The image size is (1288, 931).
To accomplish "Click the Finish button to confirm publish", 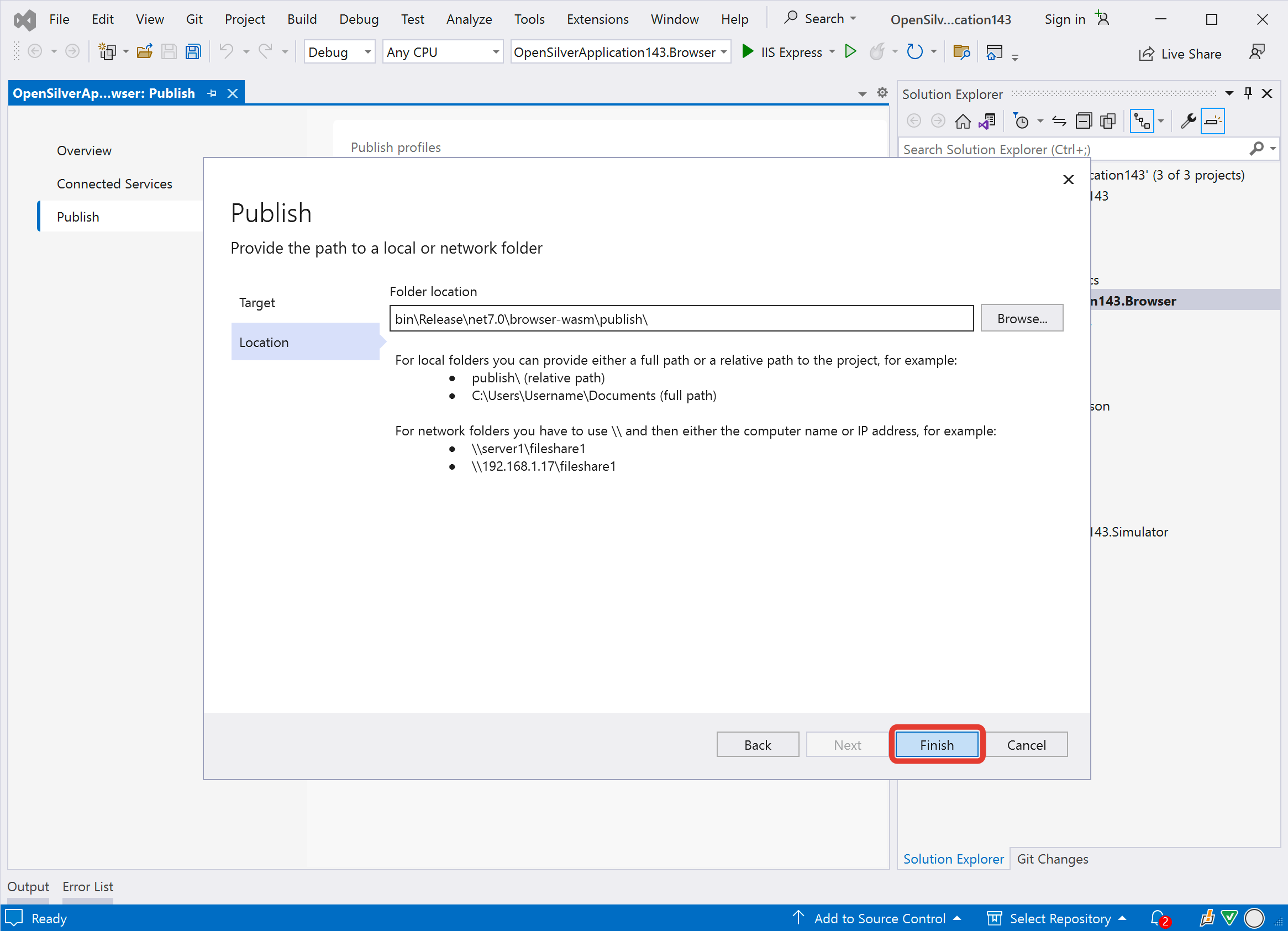I will click(x=936, y=744).
